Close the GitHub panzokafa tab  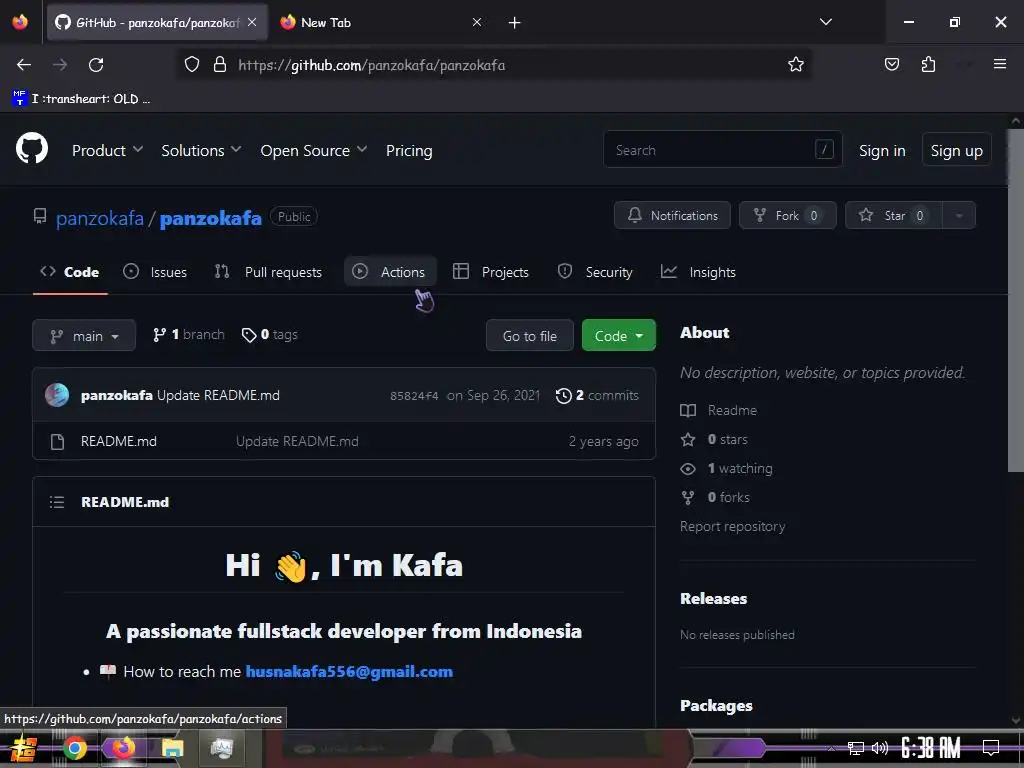pyautogui.click(x=252, y=22)
